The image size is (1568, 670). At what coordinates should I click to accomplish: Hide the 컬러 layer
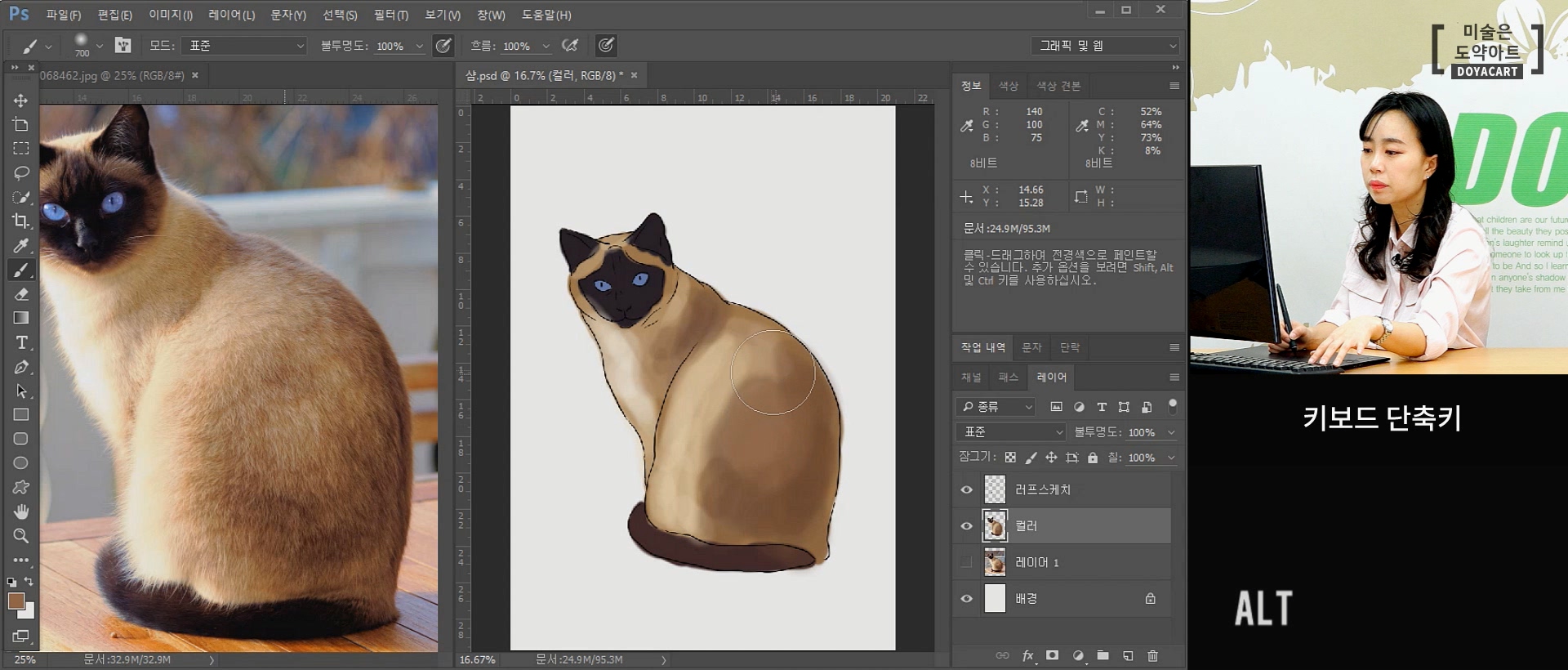[x=966, y=526]
